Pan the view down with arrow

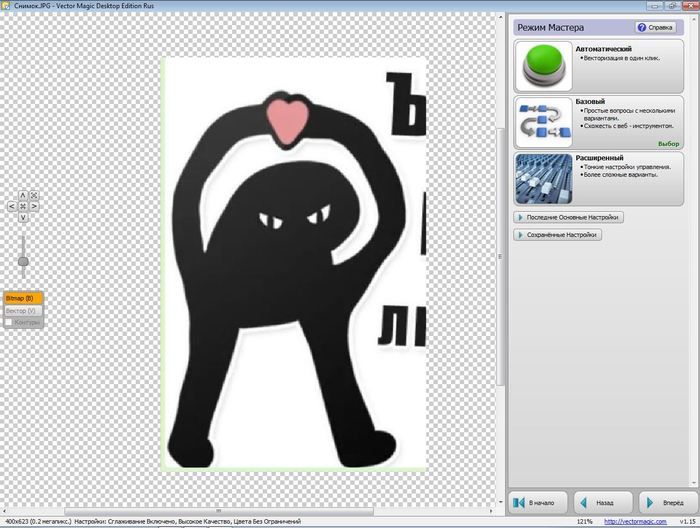(23, 218)
